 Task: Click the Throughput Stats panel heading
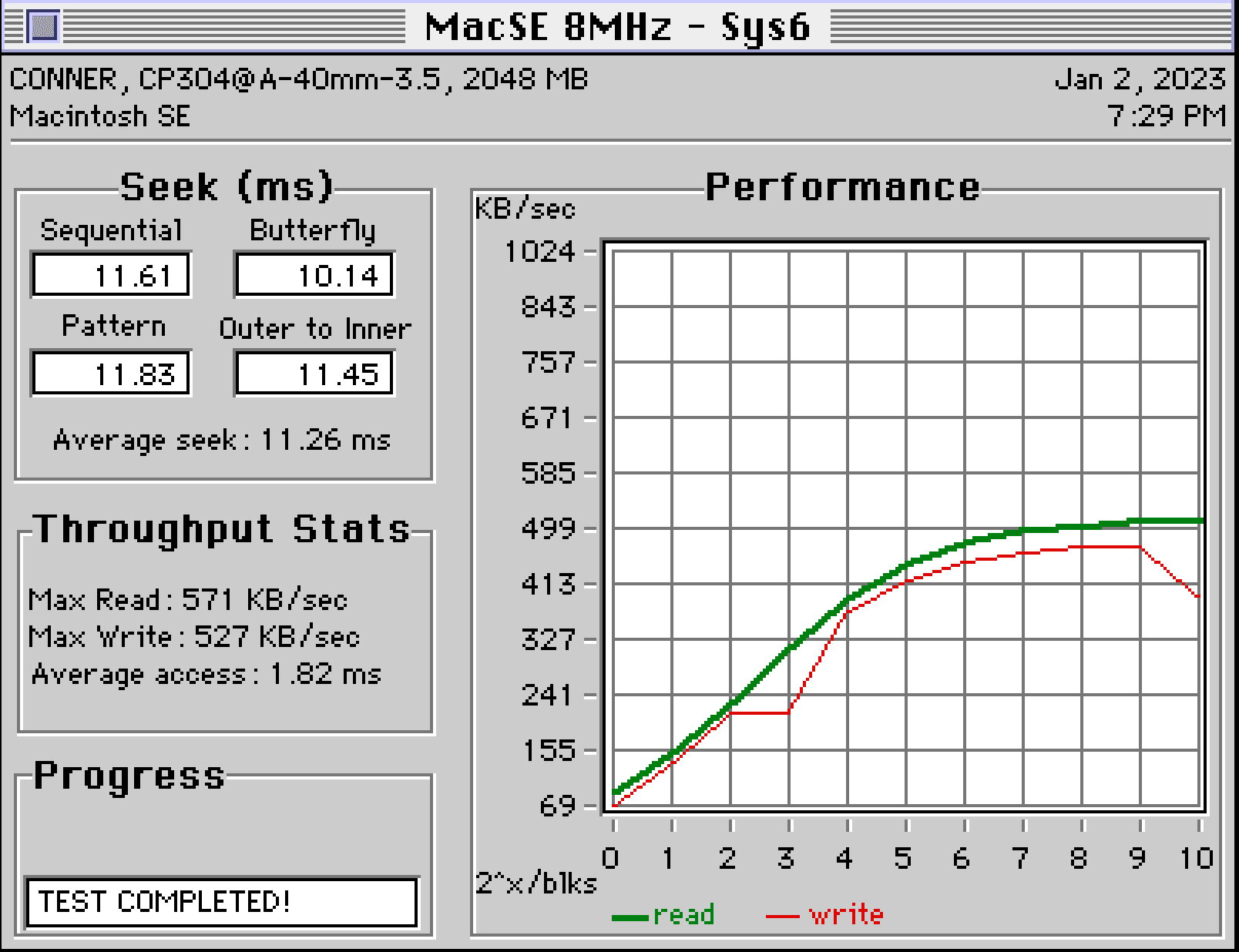pyautogui.click(x=222, y=529)
